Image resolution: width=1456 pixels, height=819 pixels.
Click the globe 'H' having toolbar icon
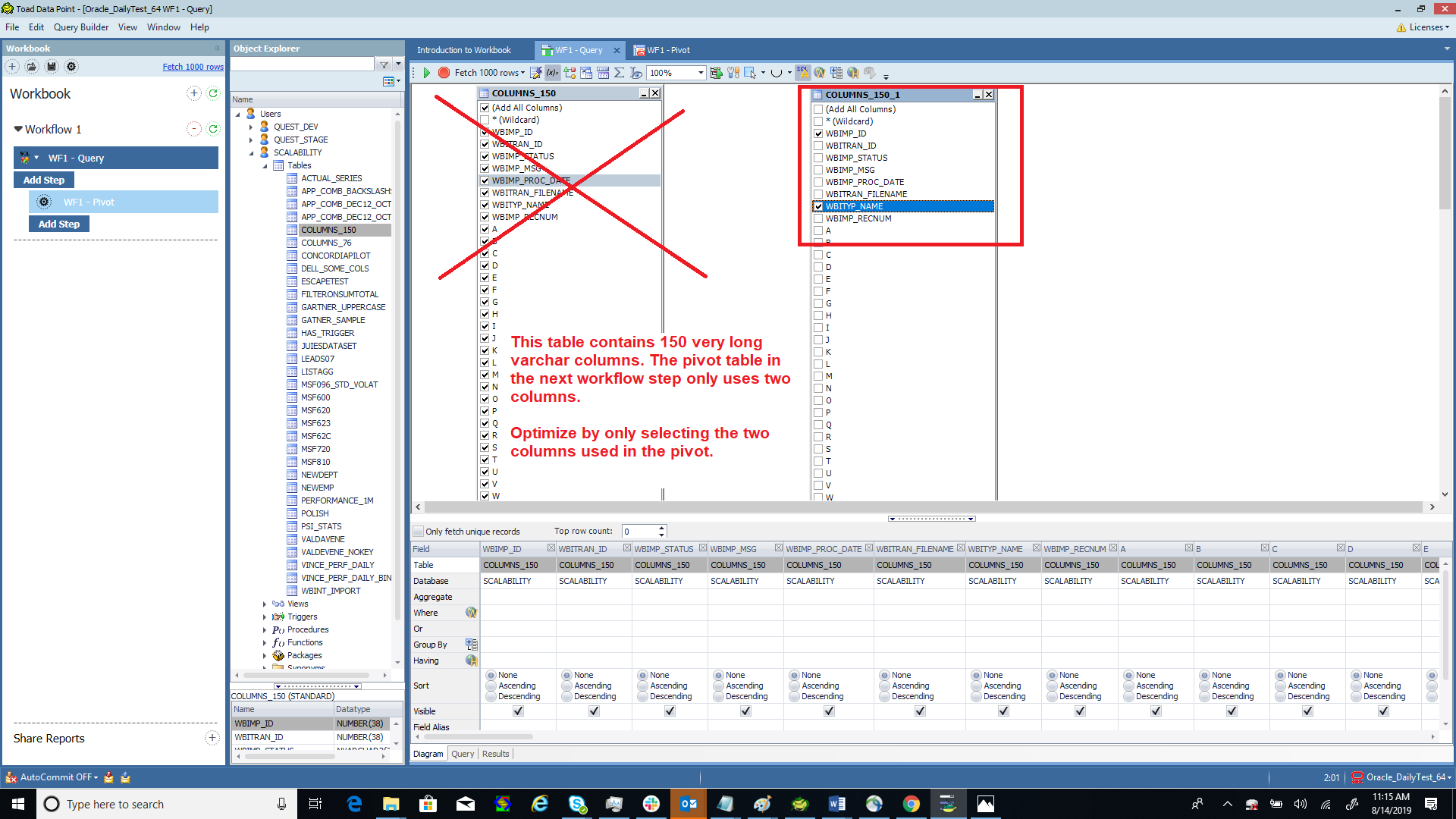853,73
